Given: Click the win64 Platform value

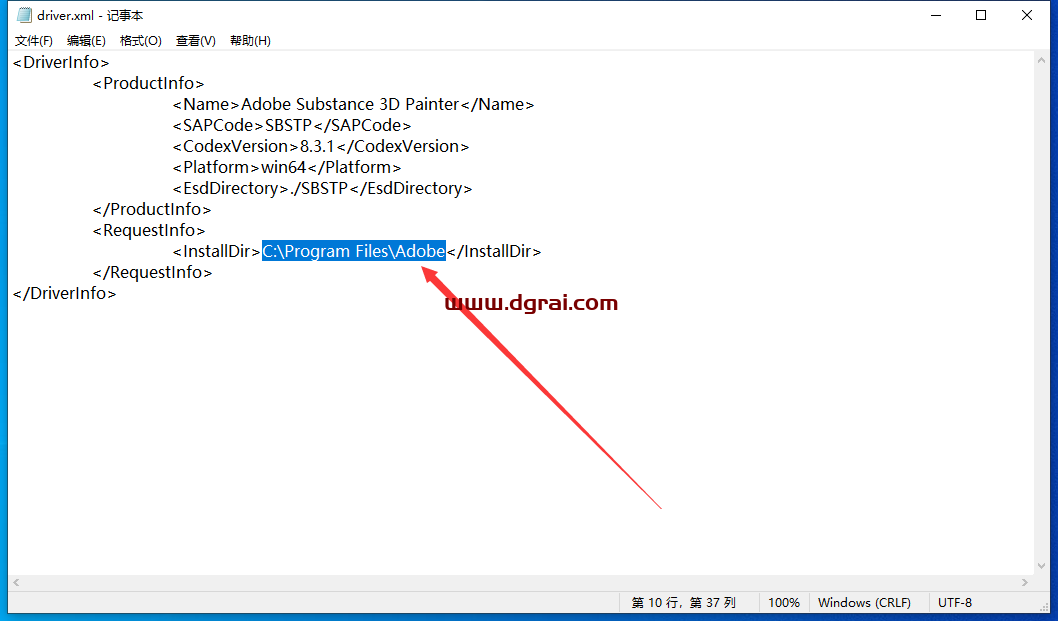Looking at the screenshot, I should (x=283, y=167).
